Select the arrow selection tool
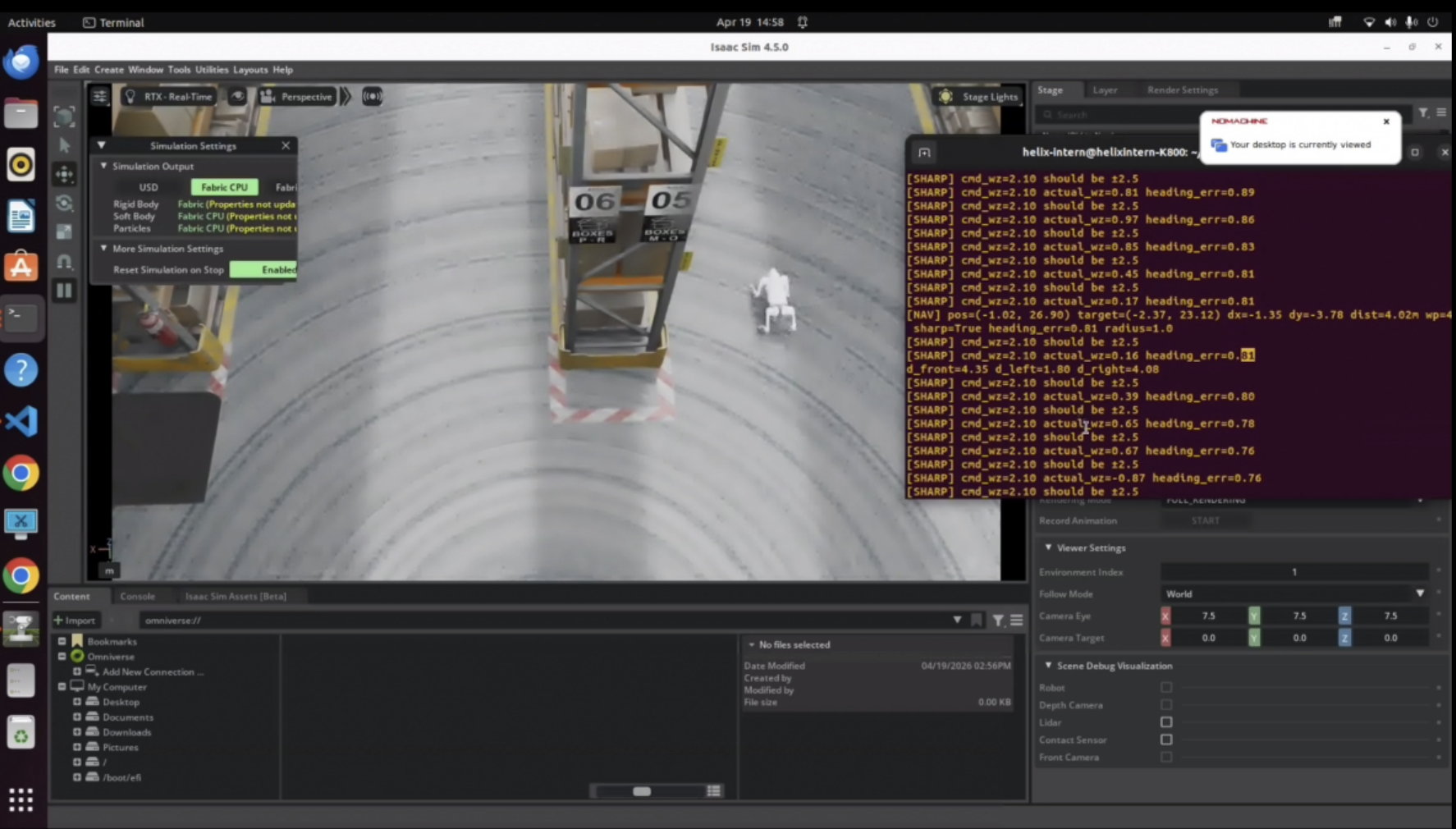This screenshot has height=829, width=1456. [x=64, y=145]
